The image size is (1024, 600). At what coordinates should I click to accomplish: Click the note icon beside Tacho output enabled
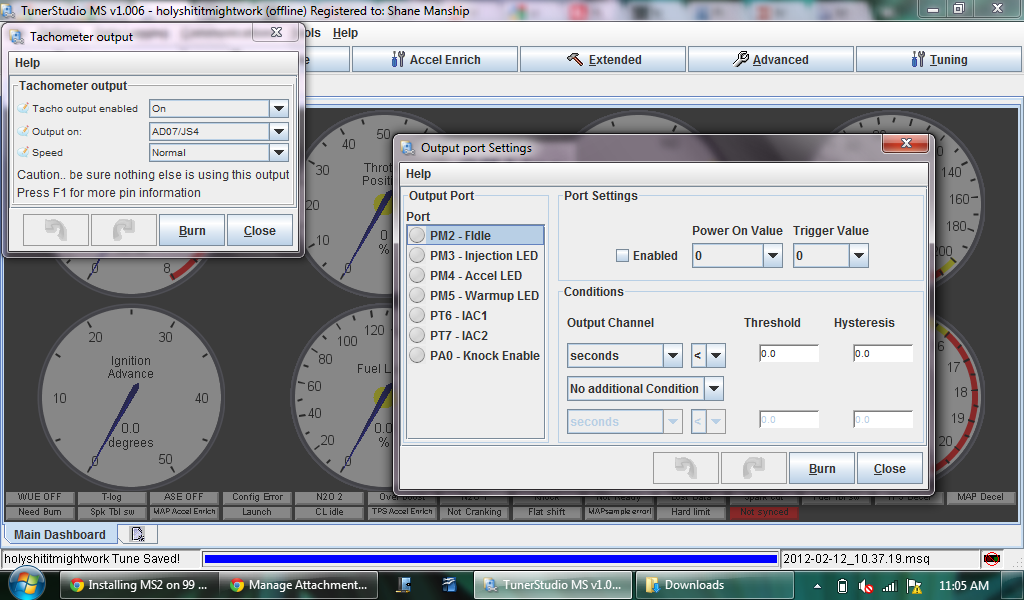click(23, 108)
